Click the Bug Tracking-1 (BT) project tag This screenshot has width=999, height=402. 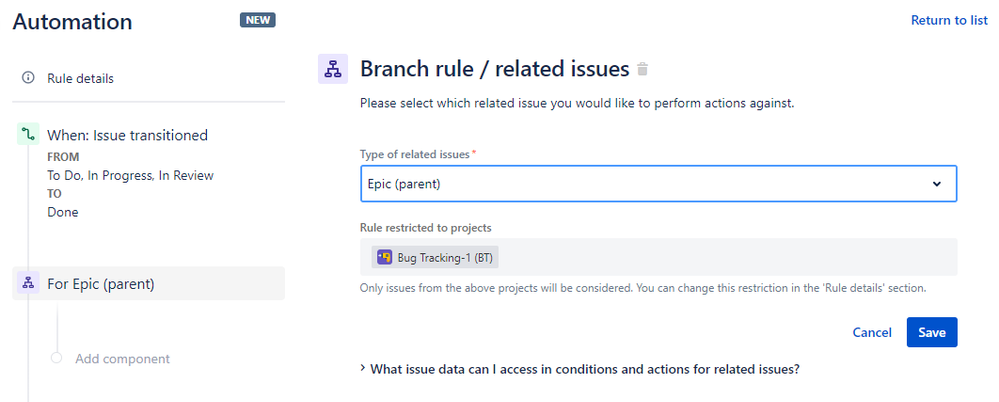[436, 257]
